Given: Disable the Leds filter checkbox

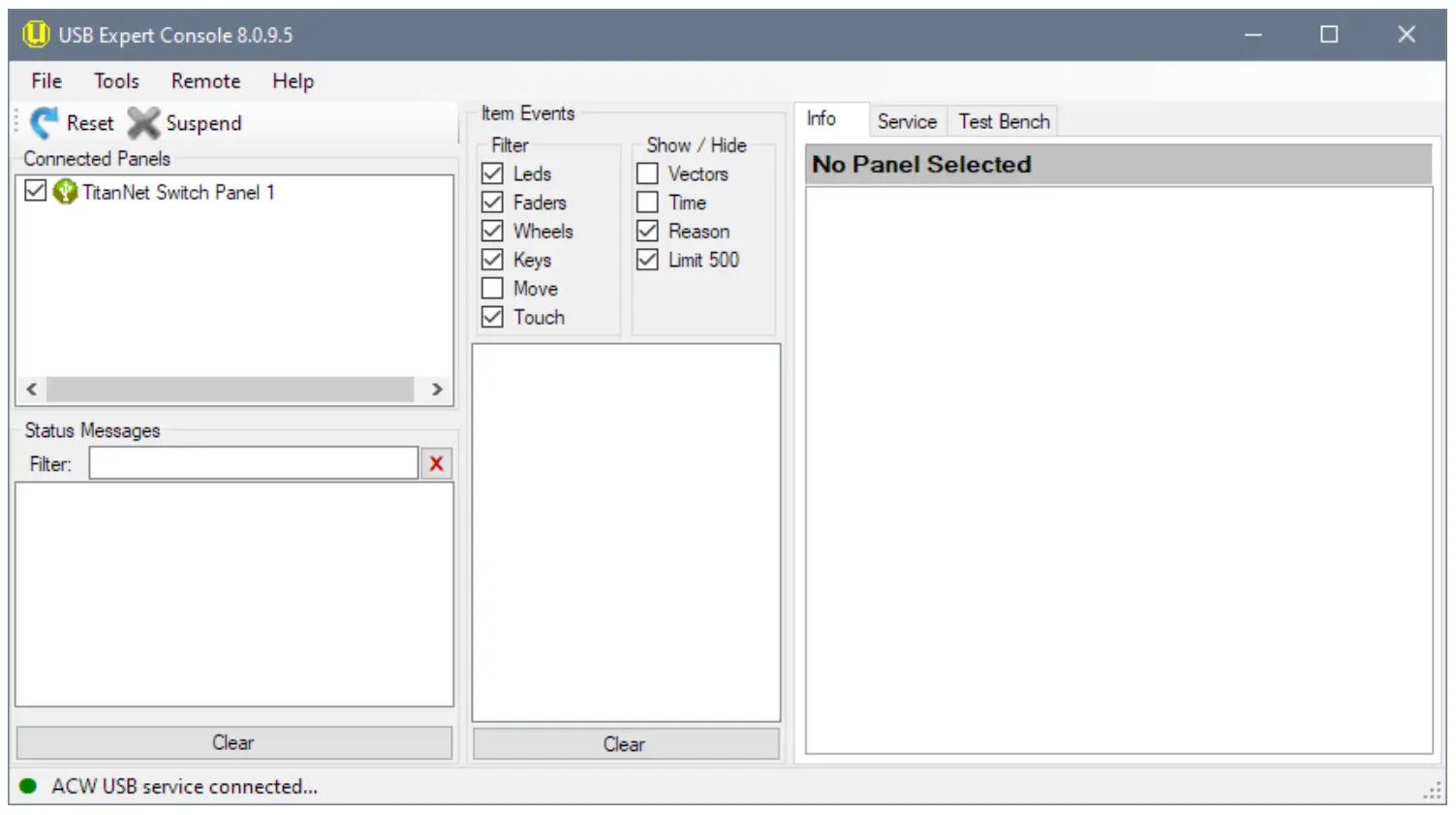Looking at the screenshot, I should (x=493, y=173).
